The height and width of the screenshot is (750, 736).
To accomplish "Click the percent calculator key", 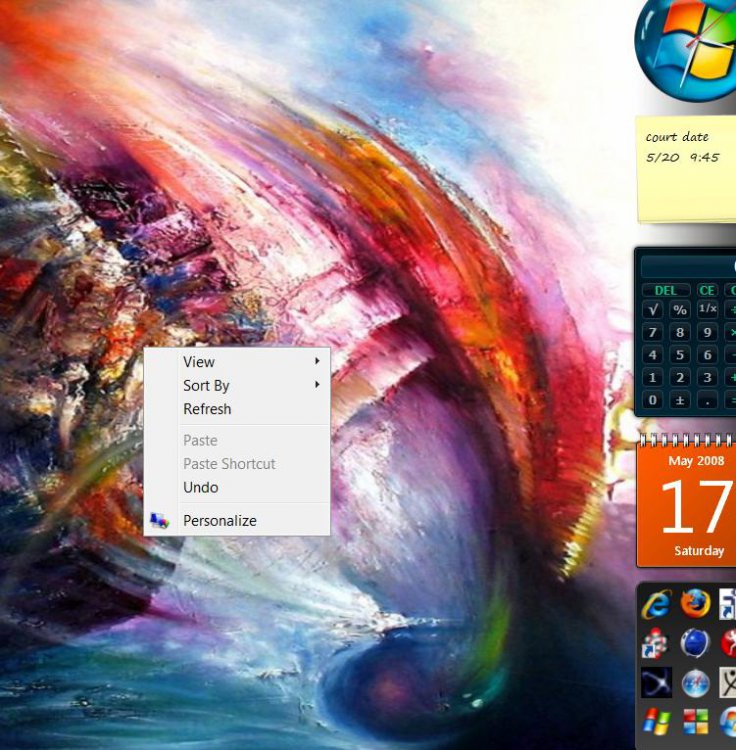I will pyautogui.click(x=680, y=309).
